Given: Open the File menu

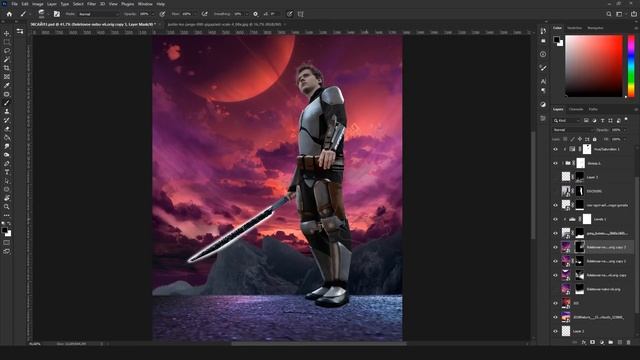Looking at the screenshot, I should coord(15,4).
